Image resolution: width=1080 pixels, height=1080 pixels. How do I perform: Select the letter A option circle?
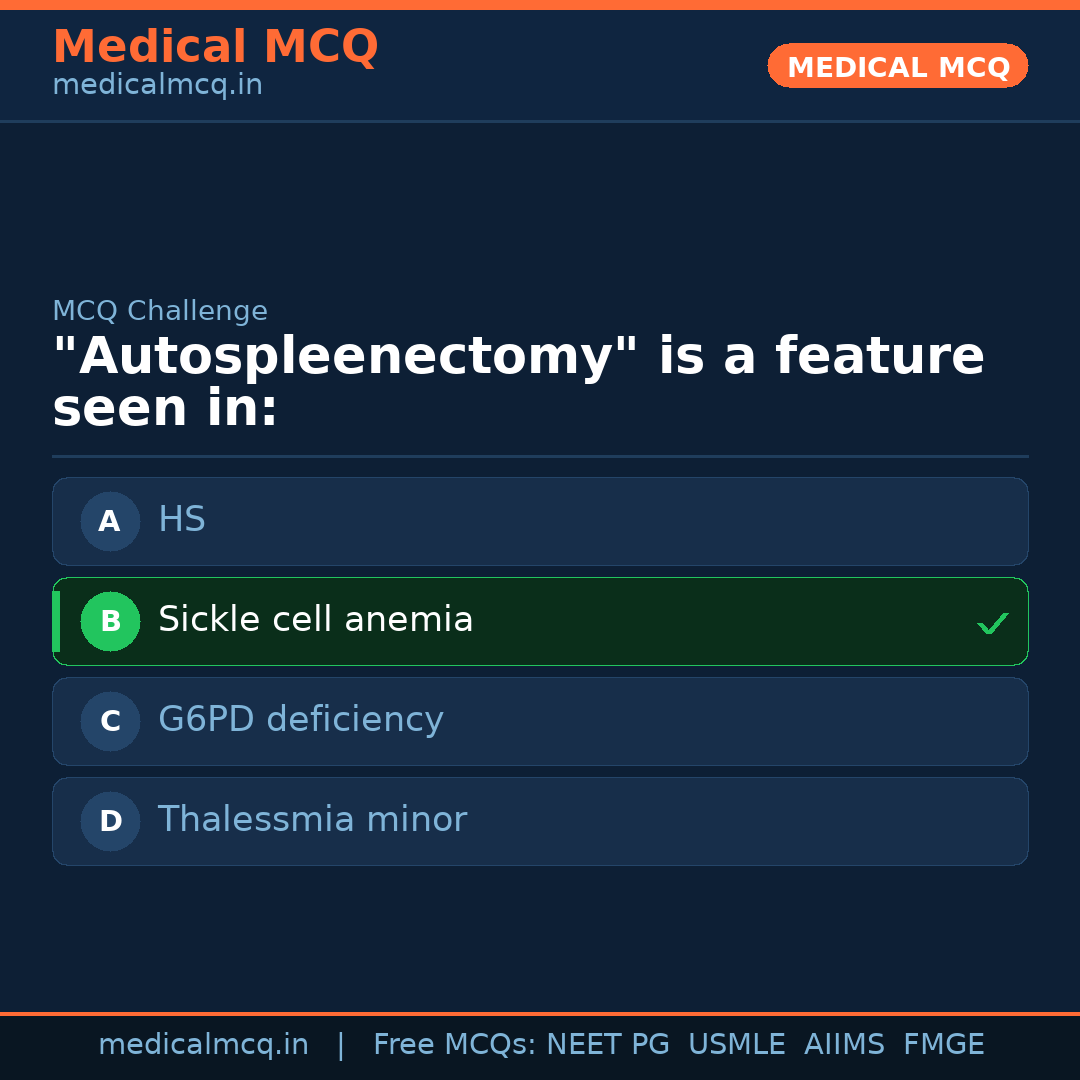[110, 521]
